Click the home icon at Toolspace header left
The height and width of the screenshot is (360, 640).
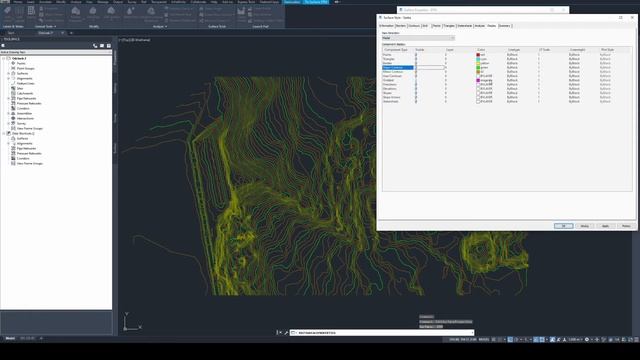point(3,46)
